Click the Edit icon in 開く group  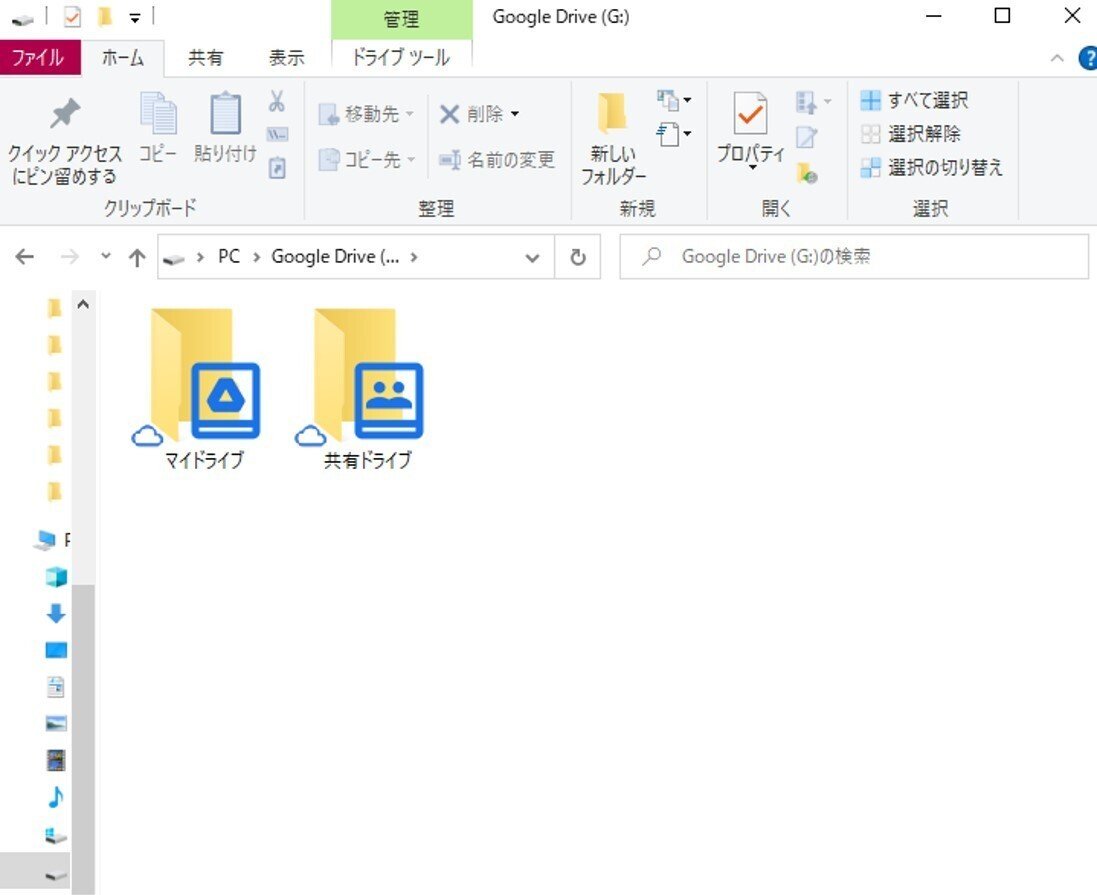tap(807, 136)
